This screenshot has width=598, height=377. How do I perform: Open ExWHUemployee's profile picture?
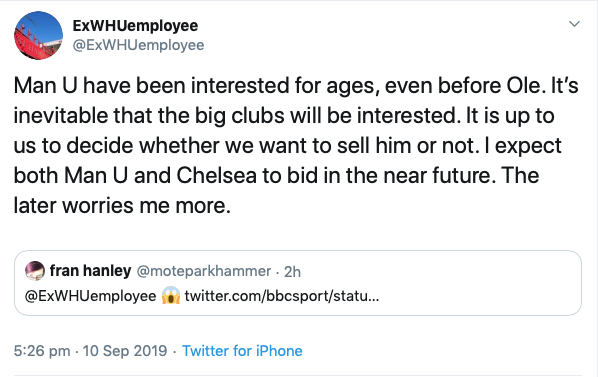pos(39,35)
